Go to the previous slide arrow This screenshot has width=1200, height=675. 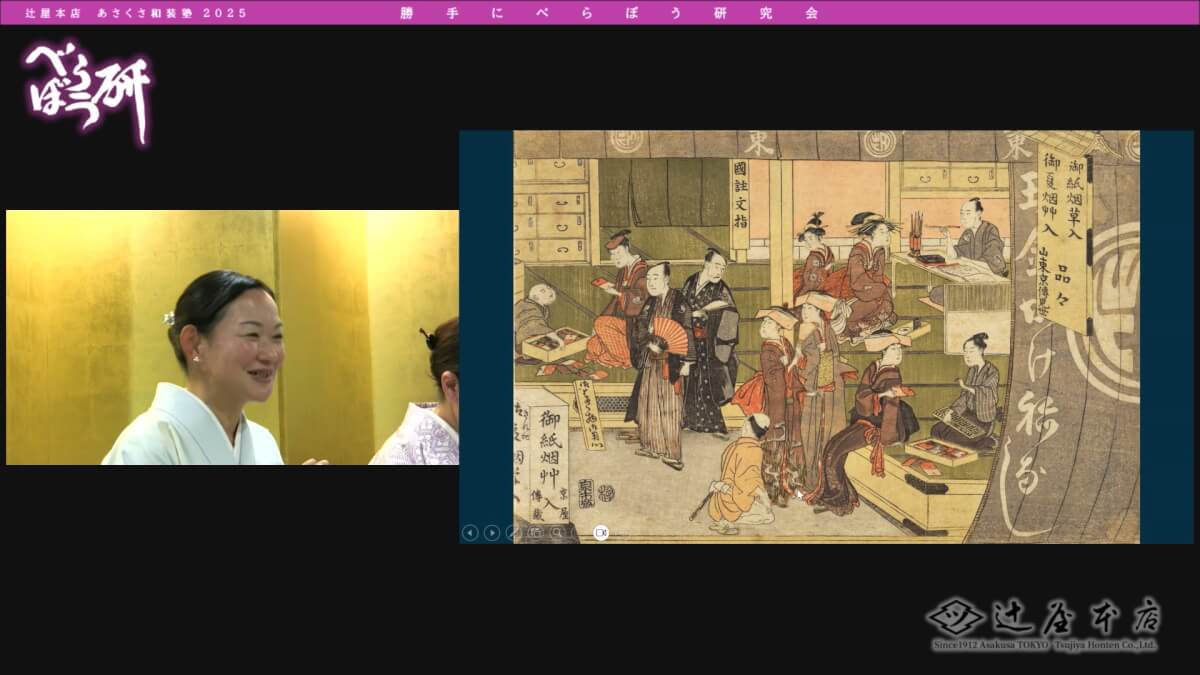pyautogui.click(x=470, y=533)
